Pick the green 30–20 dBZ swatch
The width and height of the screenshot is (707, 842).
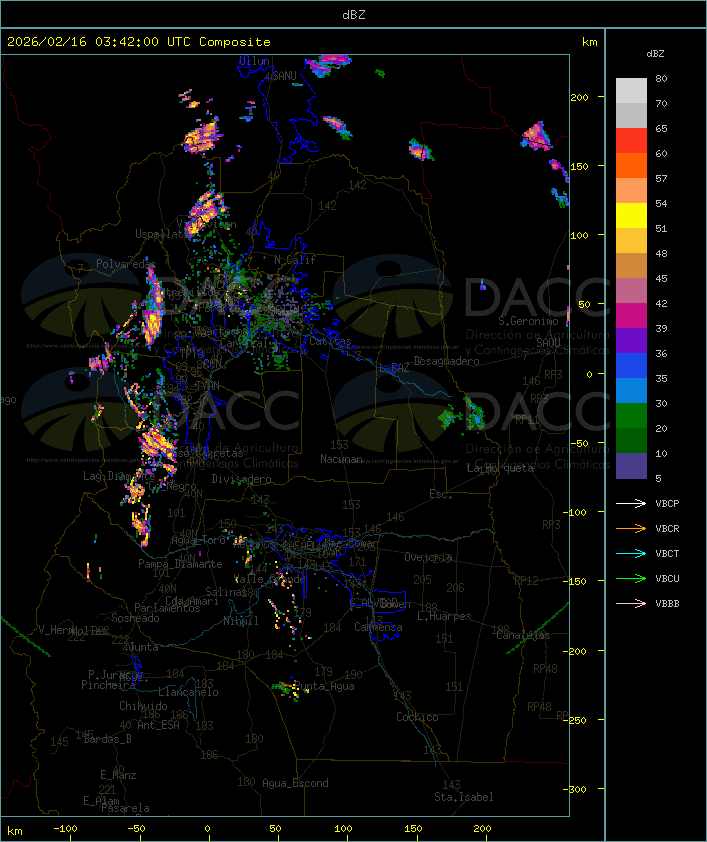pos(631,416)
